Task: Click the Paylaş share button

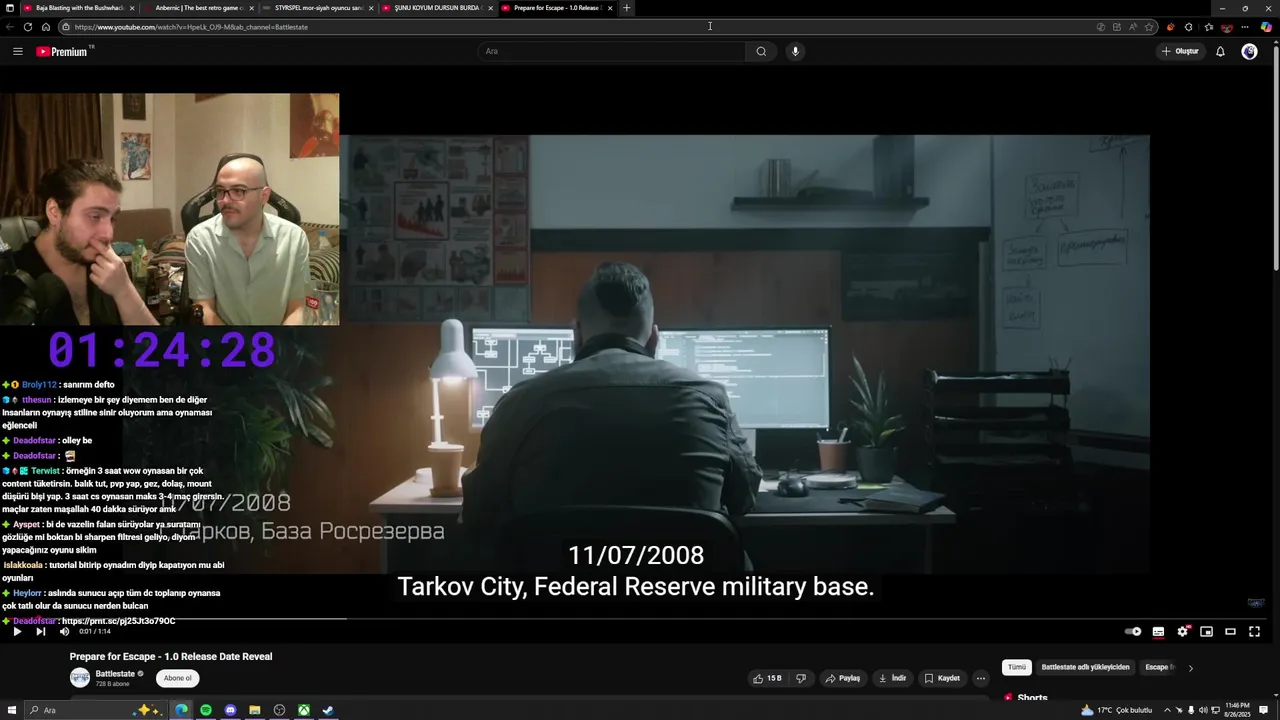Action: click(x=843, y=678)
